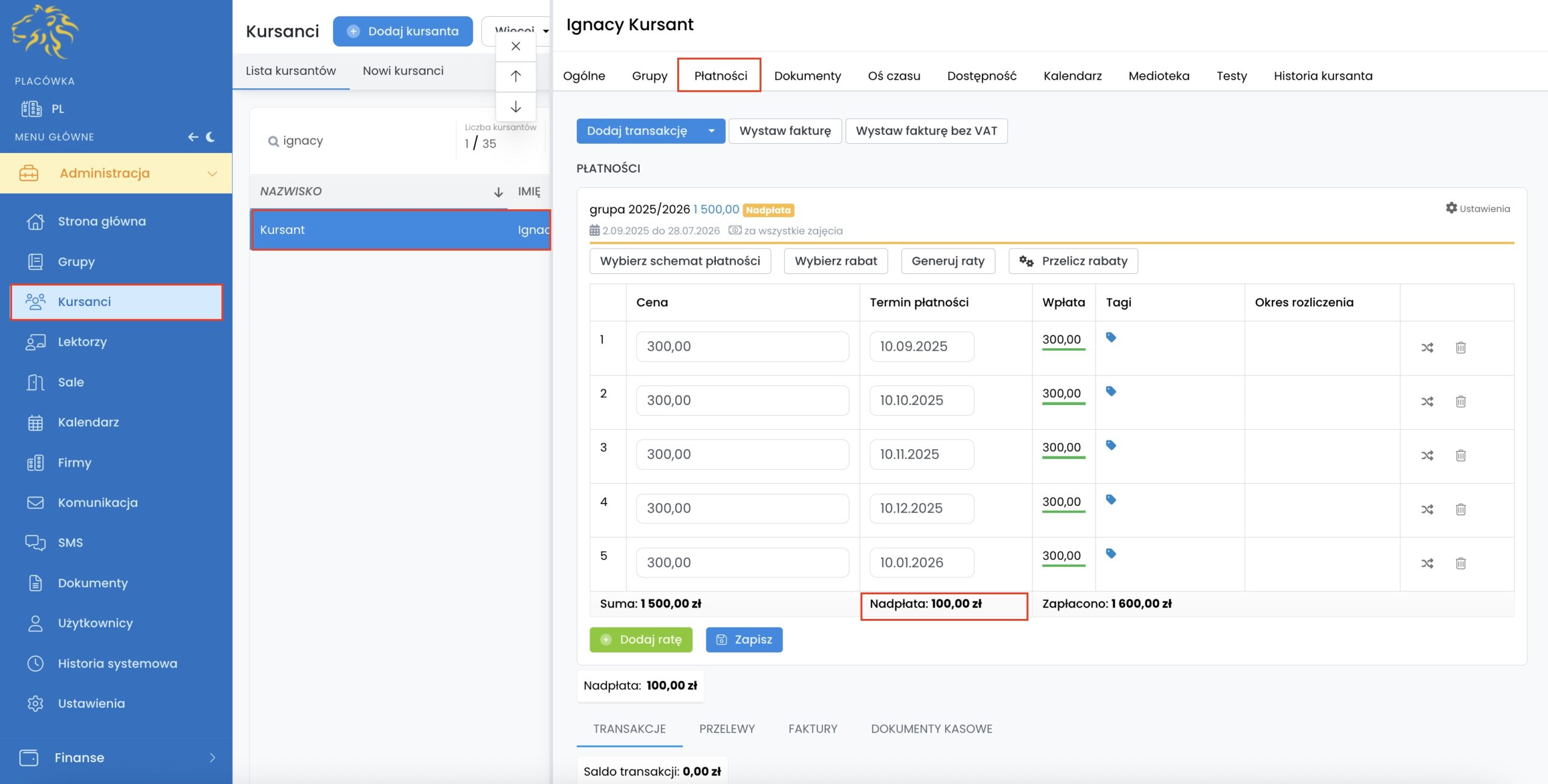Expand the Finanse menu section

(212, 757)
